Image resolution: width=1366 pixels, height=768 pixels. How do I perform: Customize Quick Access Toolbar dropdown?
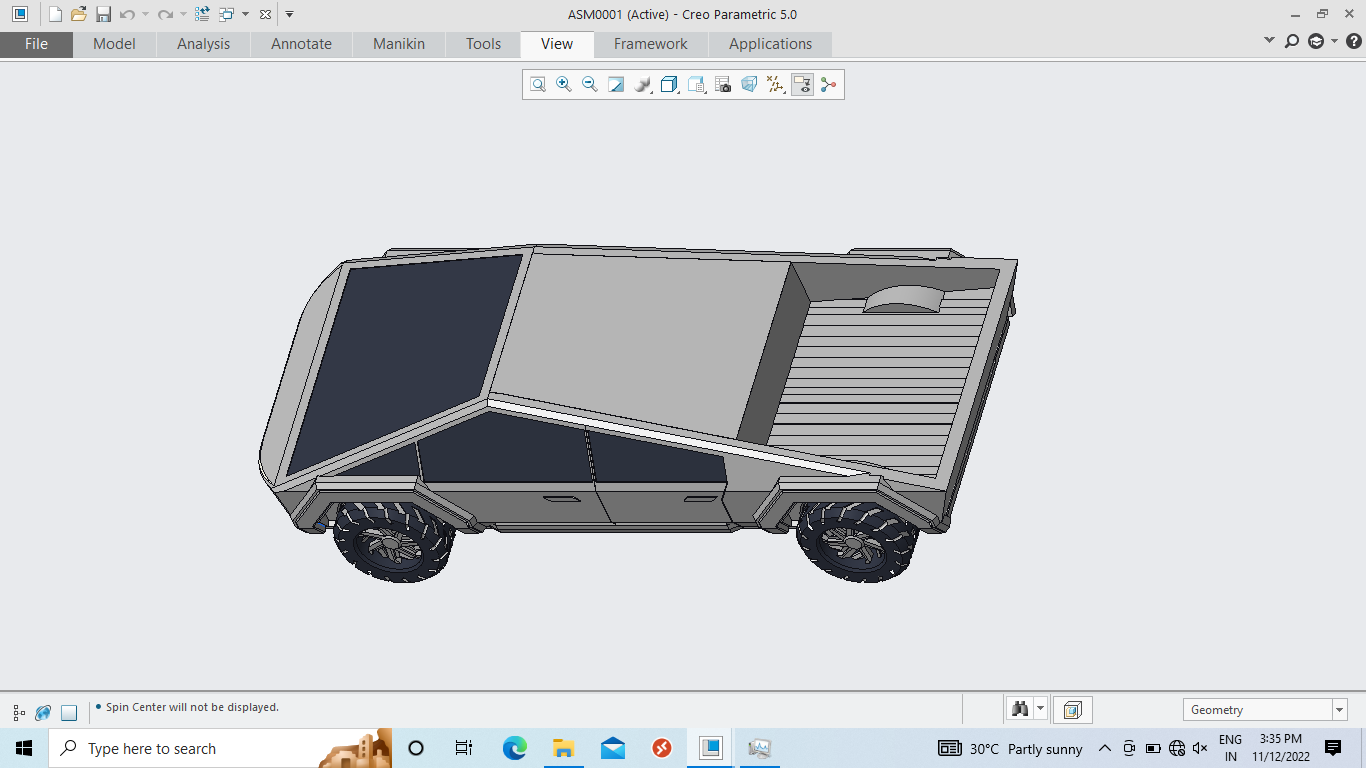[x=289, y=14]
